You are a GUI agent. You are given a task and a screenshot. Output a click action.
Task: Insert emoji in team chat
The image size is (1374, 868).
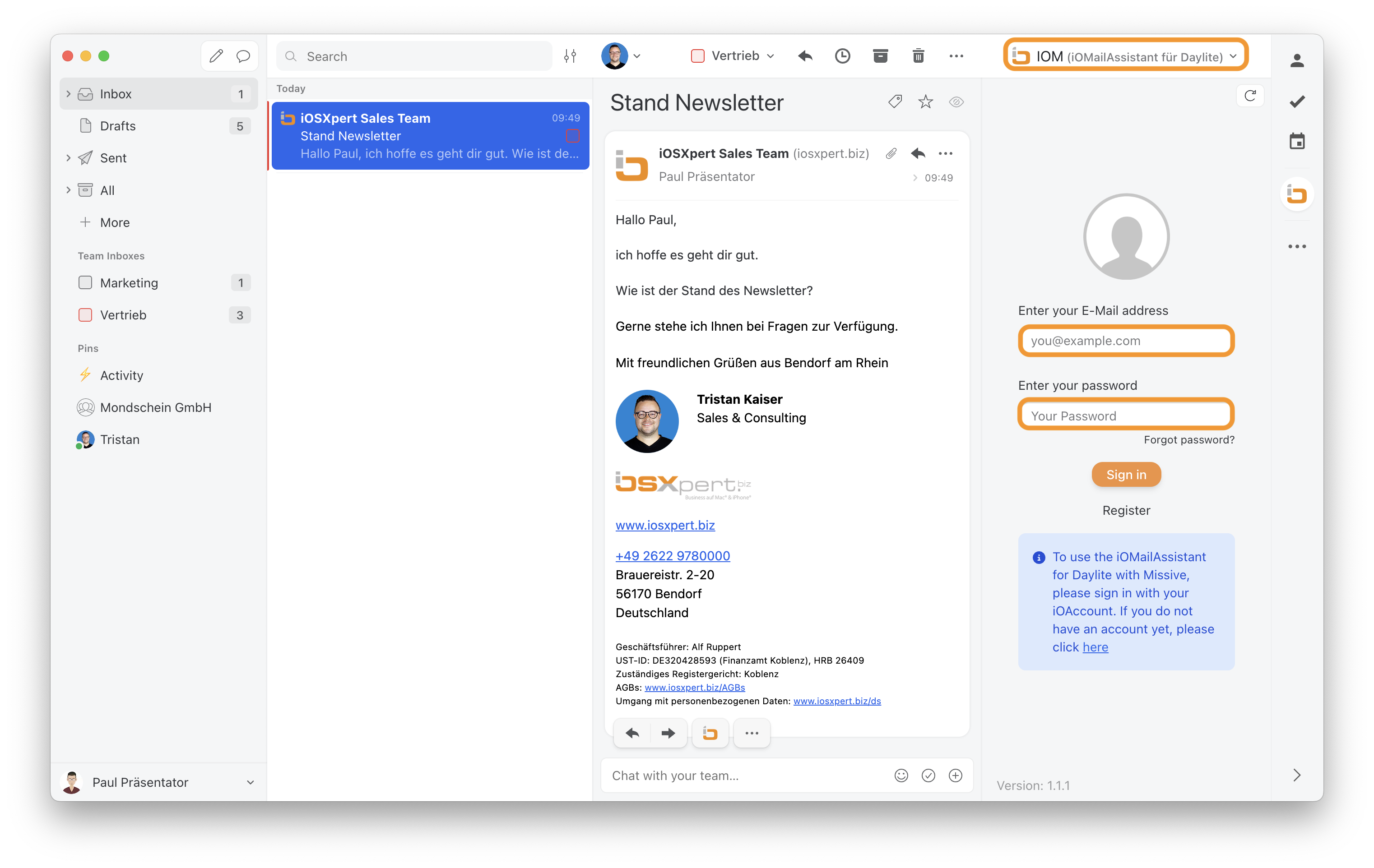coord(901,775)
